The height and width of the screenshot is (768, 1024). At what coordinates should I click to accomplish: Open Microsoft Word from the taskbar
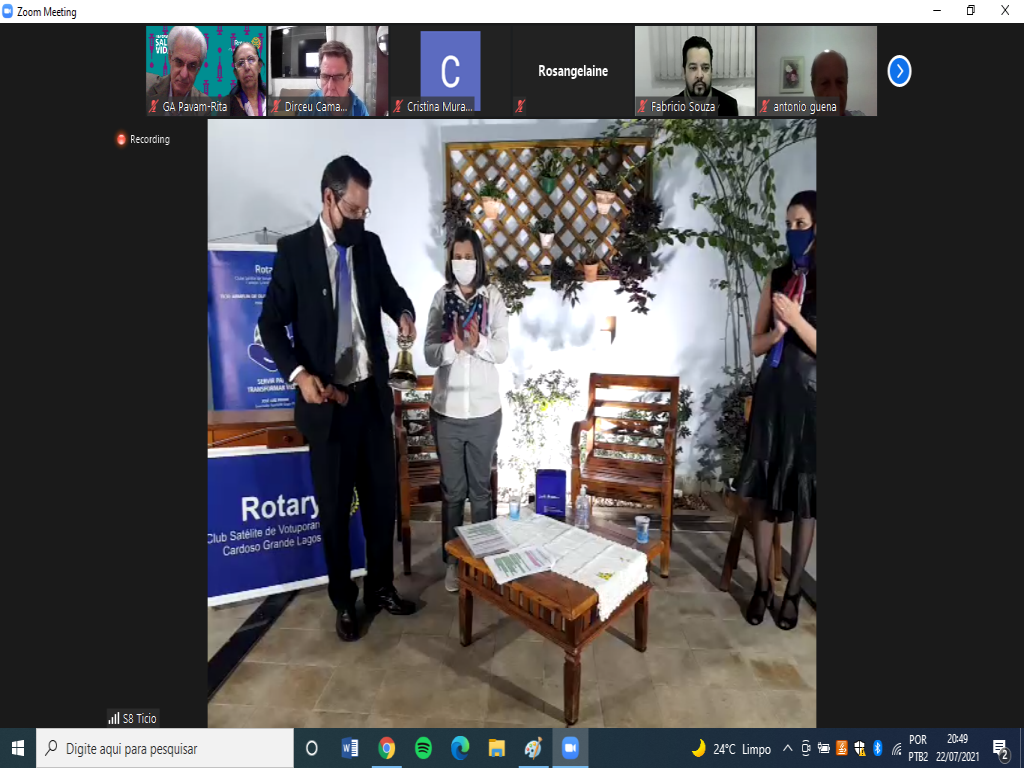(350, 748)
